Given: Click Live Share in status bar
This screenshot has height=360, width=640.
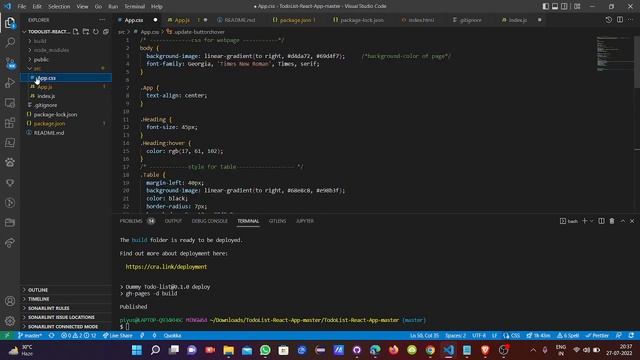Looking at the screenshot, I should (118, 336).
